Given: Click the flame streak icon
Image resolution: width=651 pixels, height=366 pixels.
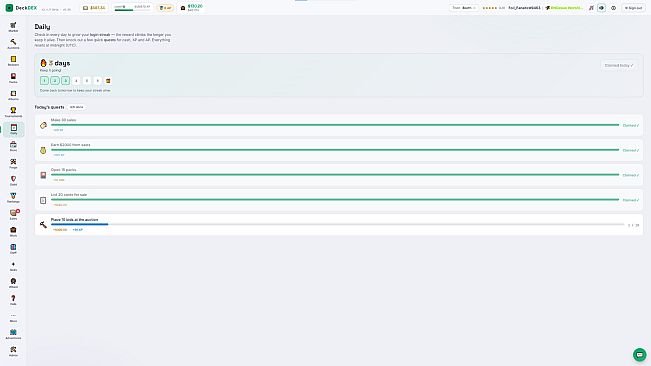Looking at the screenshot, I should pyautogui.click(x=43, y=63).
